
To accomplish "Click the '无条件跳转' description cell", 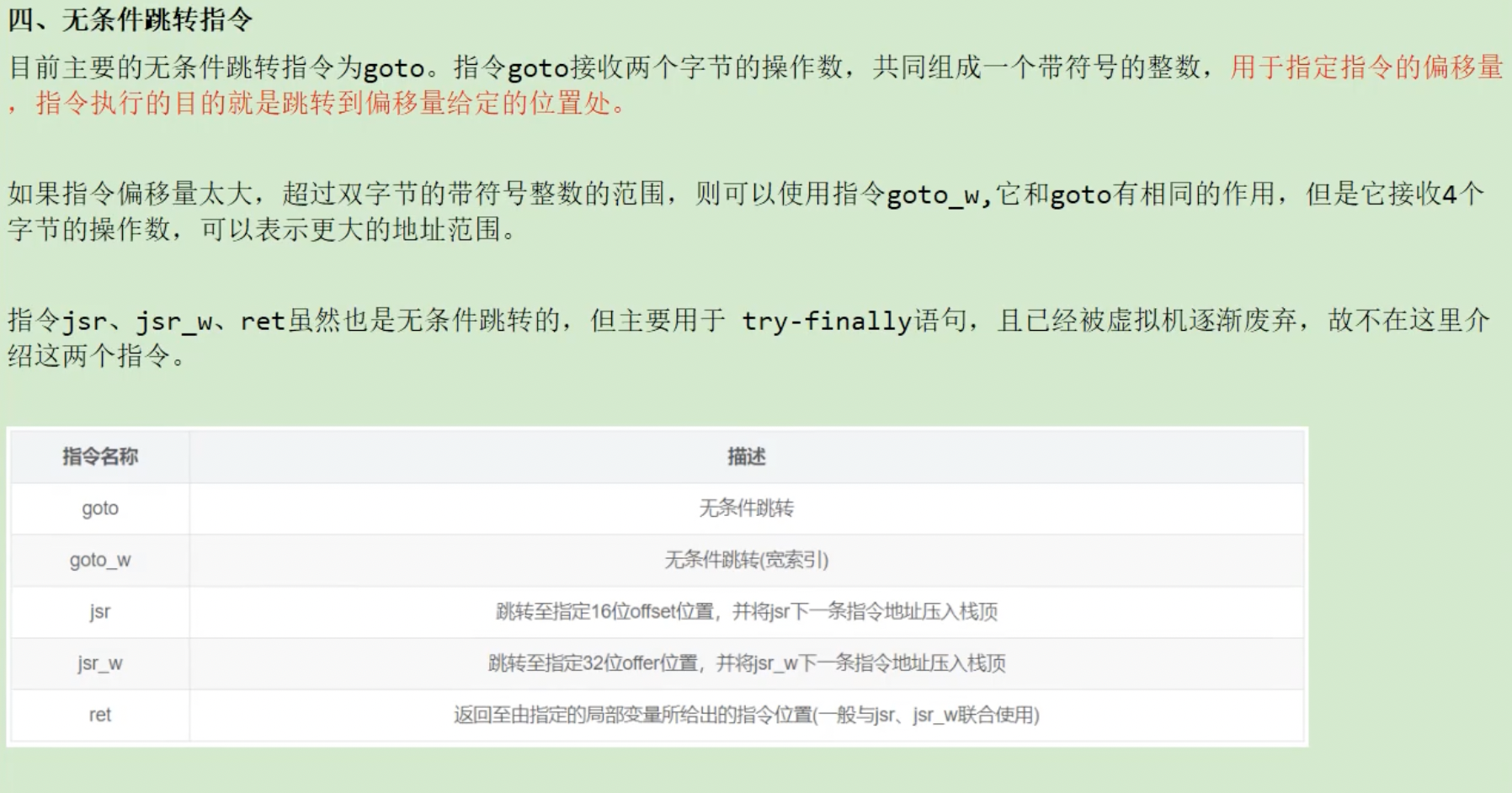I will click(x=747, y=508).
